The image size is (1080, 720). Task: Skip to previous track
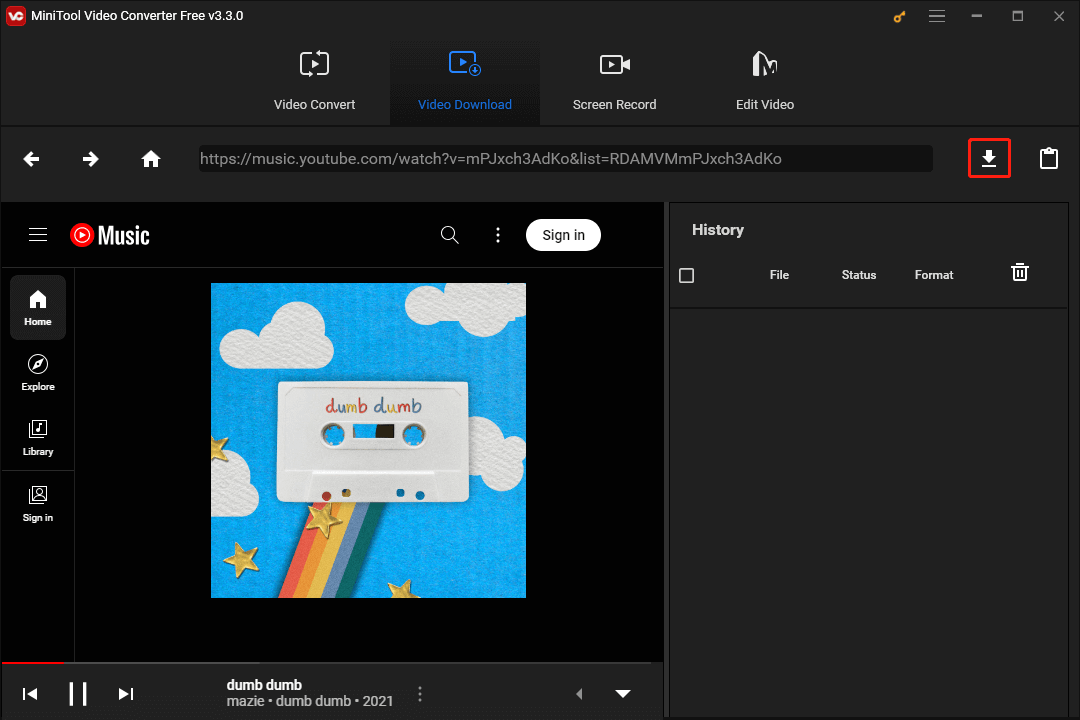point(30,694)
